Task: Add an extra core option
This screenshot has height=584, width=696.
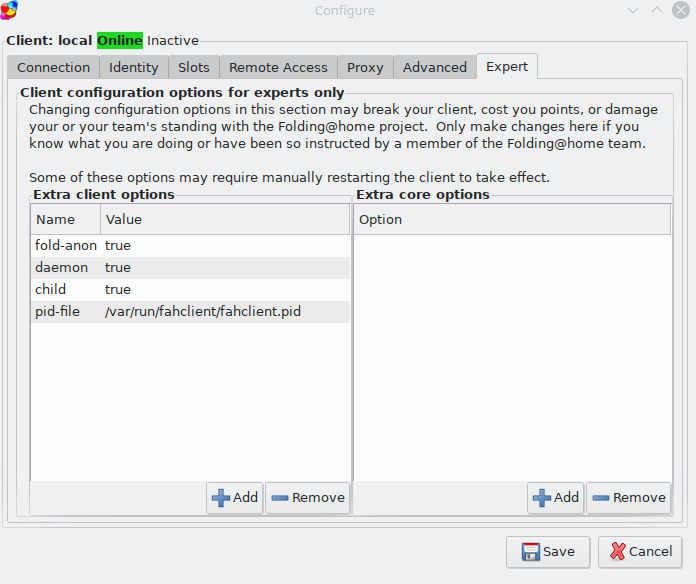Action: pyautogui.click(x=556, y=498)
